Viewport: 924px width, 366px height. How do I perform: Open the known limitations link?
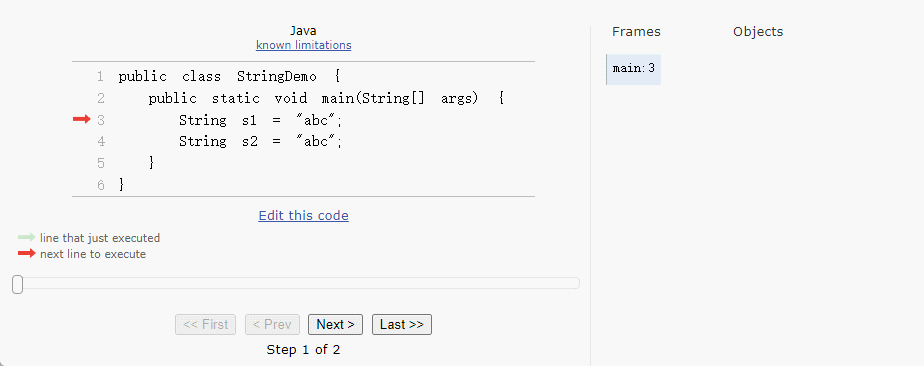point(303,45)
